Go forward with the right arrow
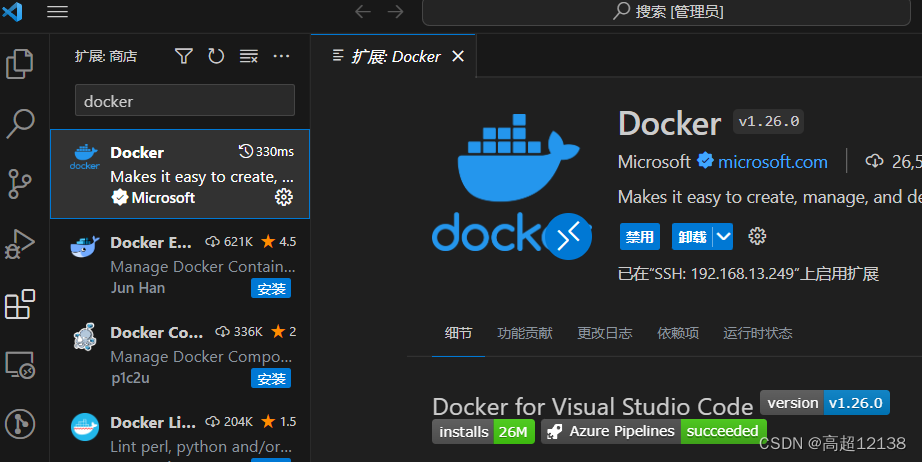The image size is (922, 462). click(x=396, y=11)
